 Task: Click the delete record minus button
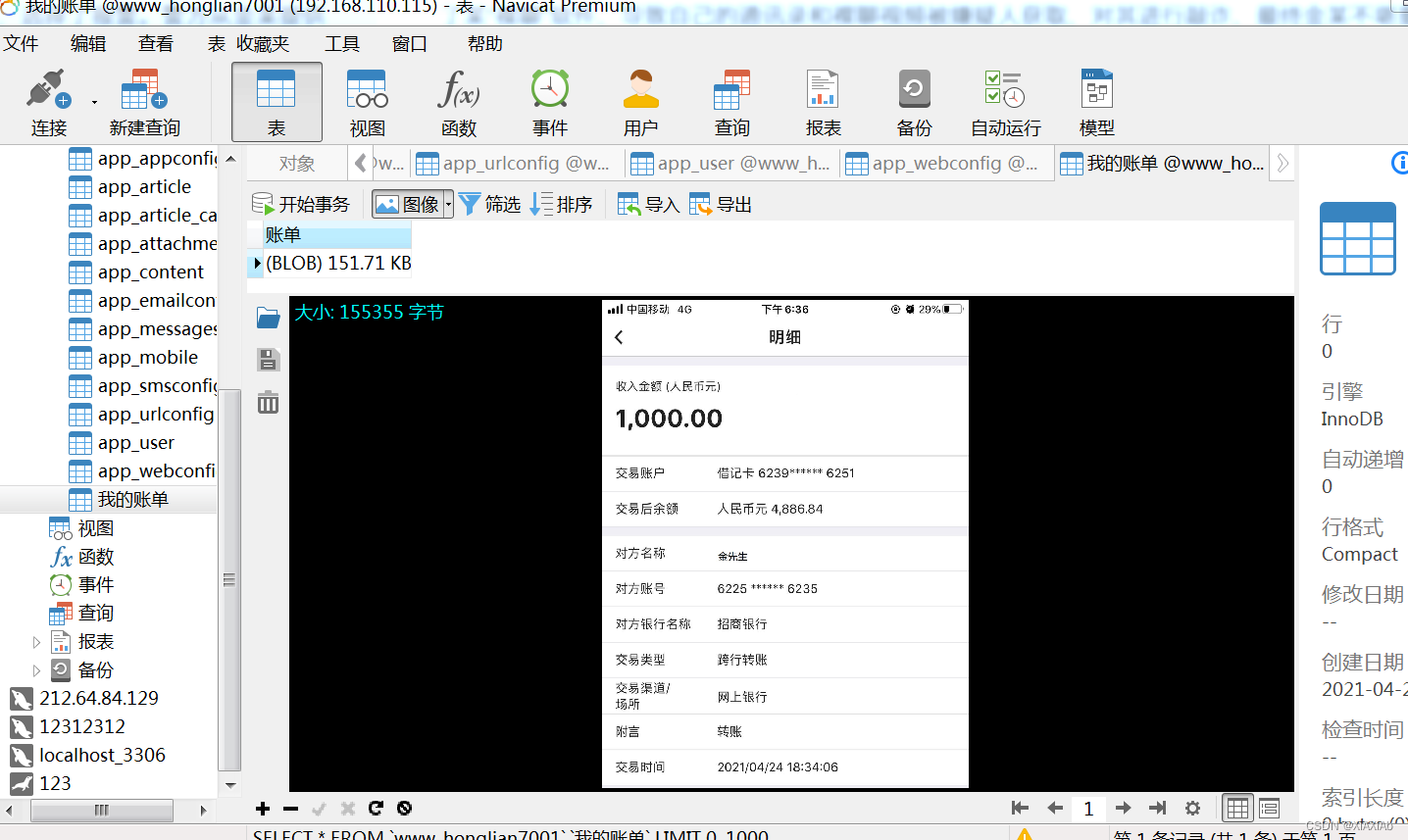pyautogui.click(x=291, y=809)
